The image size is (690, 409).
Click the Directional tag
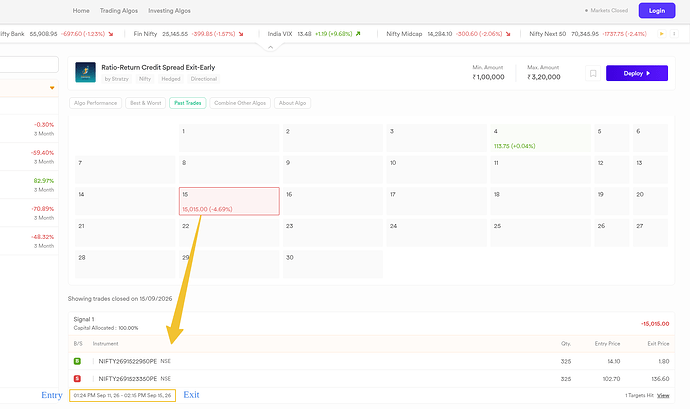pyautogui.click(x=204, y=79)
